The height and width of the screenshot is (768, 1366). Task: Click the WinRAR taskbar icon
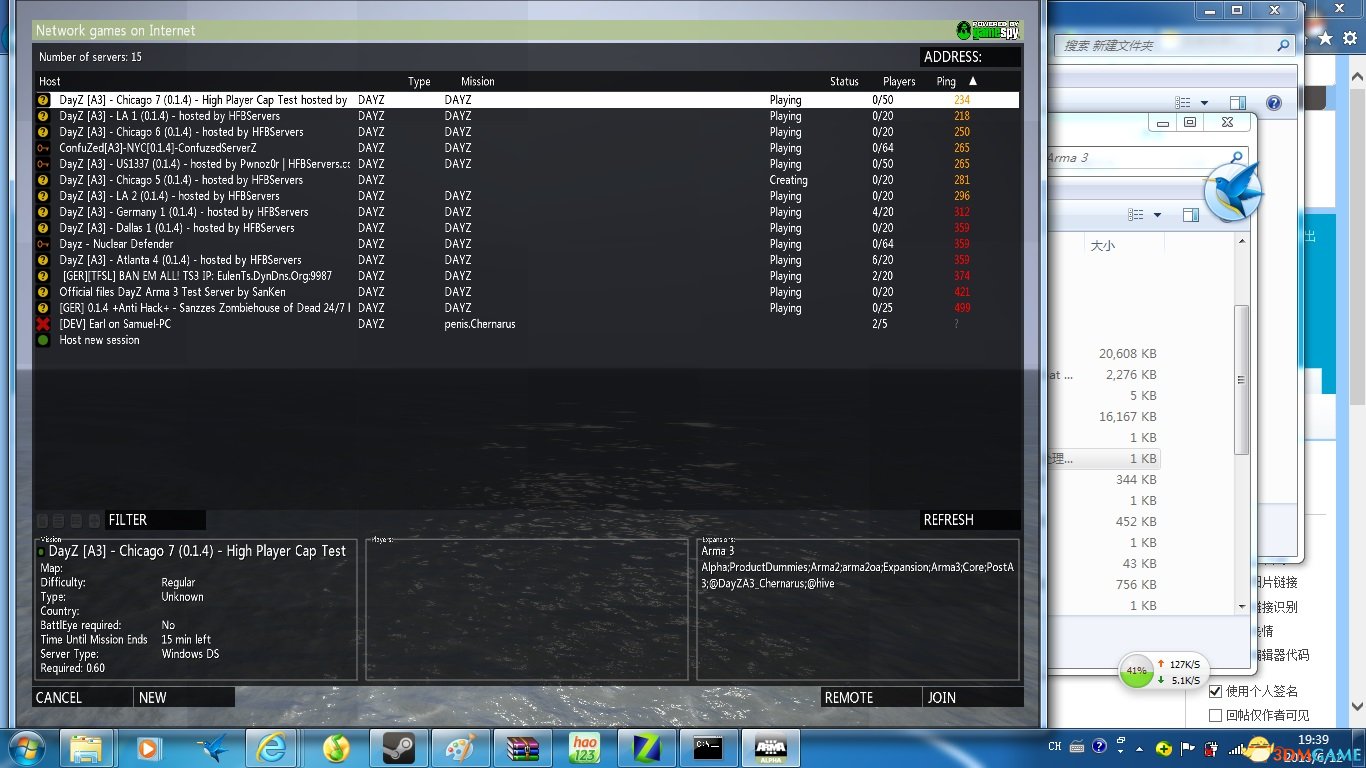tap(523, 748)
